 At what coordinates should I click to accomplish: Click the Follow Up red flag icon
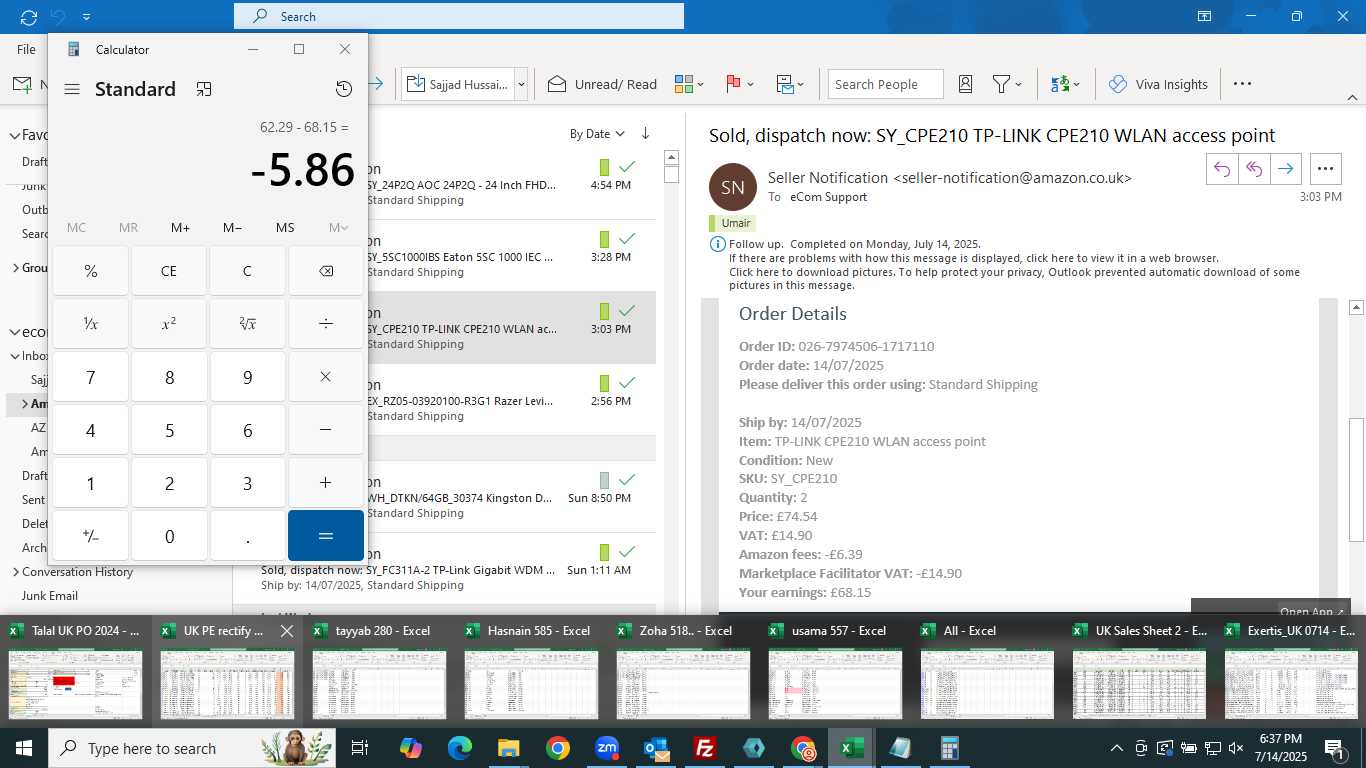click(x=733, y=84)
